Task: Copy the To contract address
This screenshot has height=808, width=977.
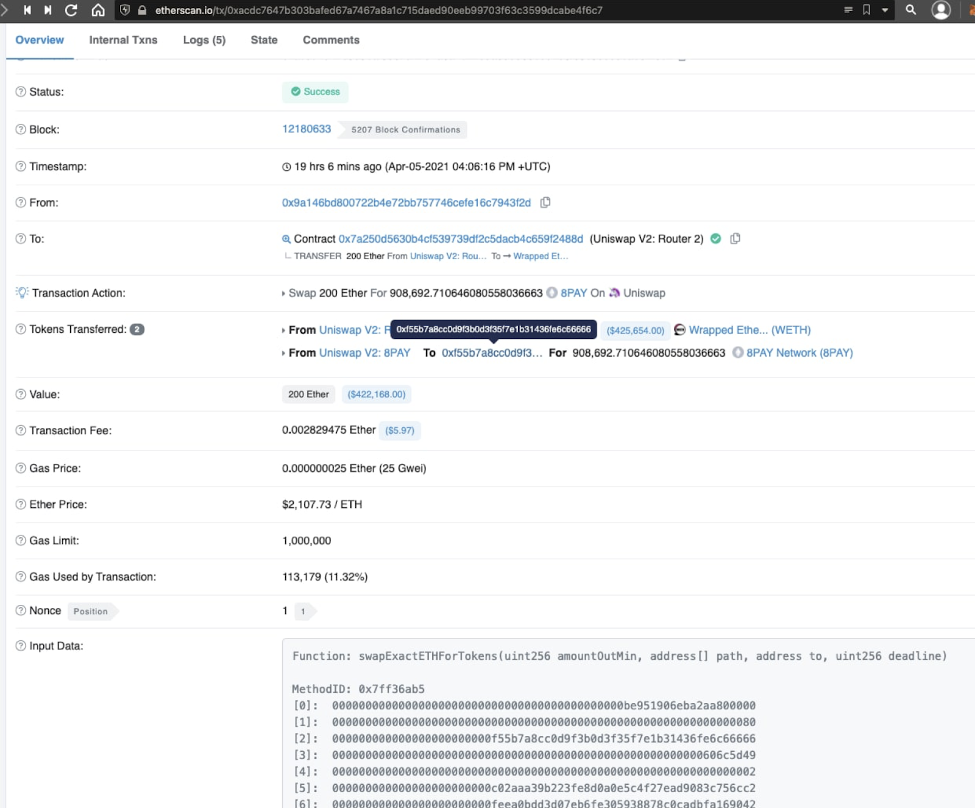Action: (735, 239)
